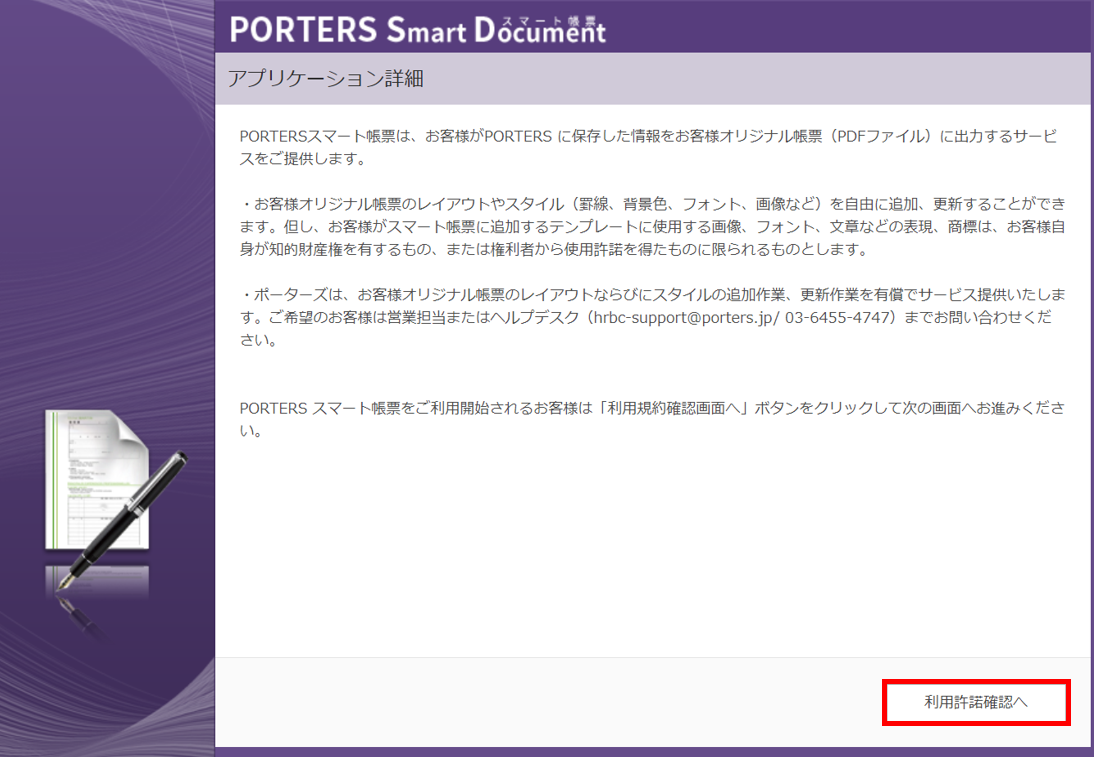
Task: Click the paragraph starting 「PORTERSスマート帳票は」
Action: [648, 147]
